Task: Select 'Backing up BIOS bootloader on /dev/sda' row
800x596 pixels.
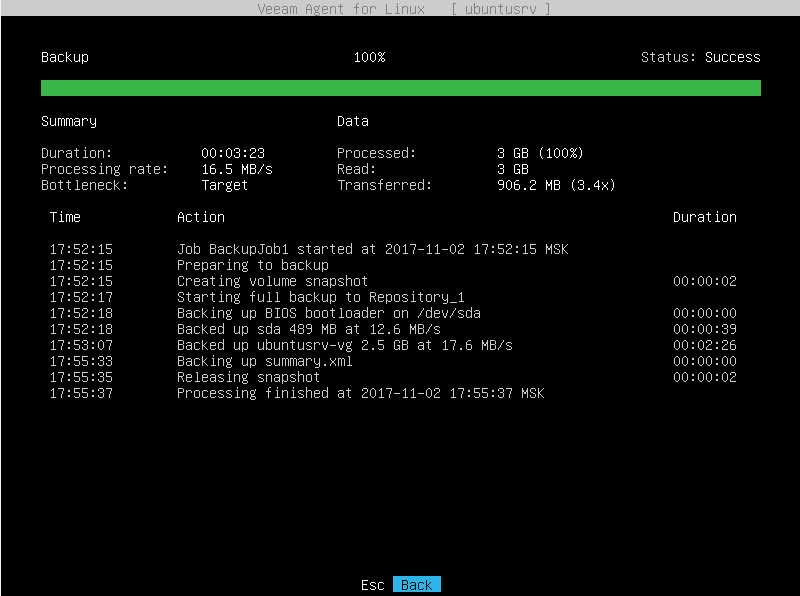Action: coord(393,313)
